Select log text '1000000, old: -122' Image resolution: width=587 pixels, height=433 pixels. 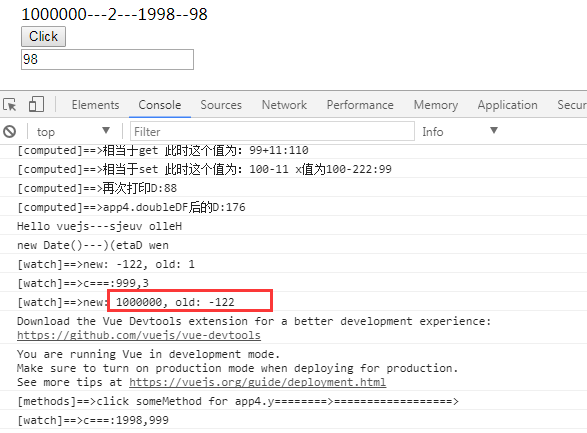(175, 302)
